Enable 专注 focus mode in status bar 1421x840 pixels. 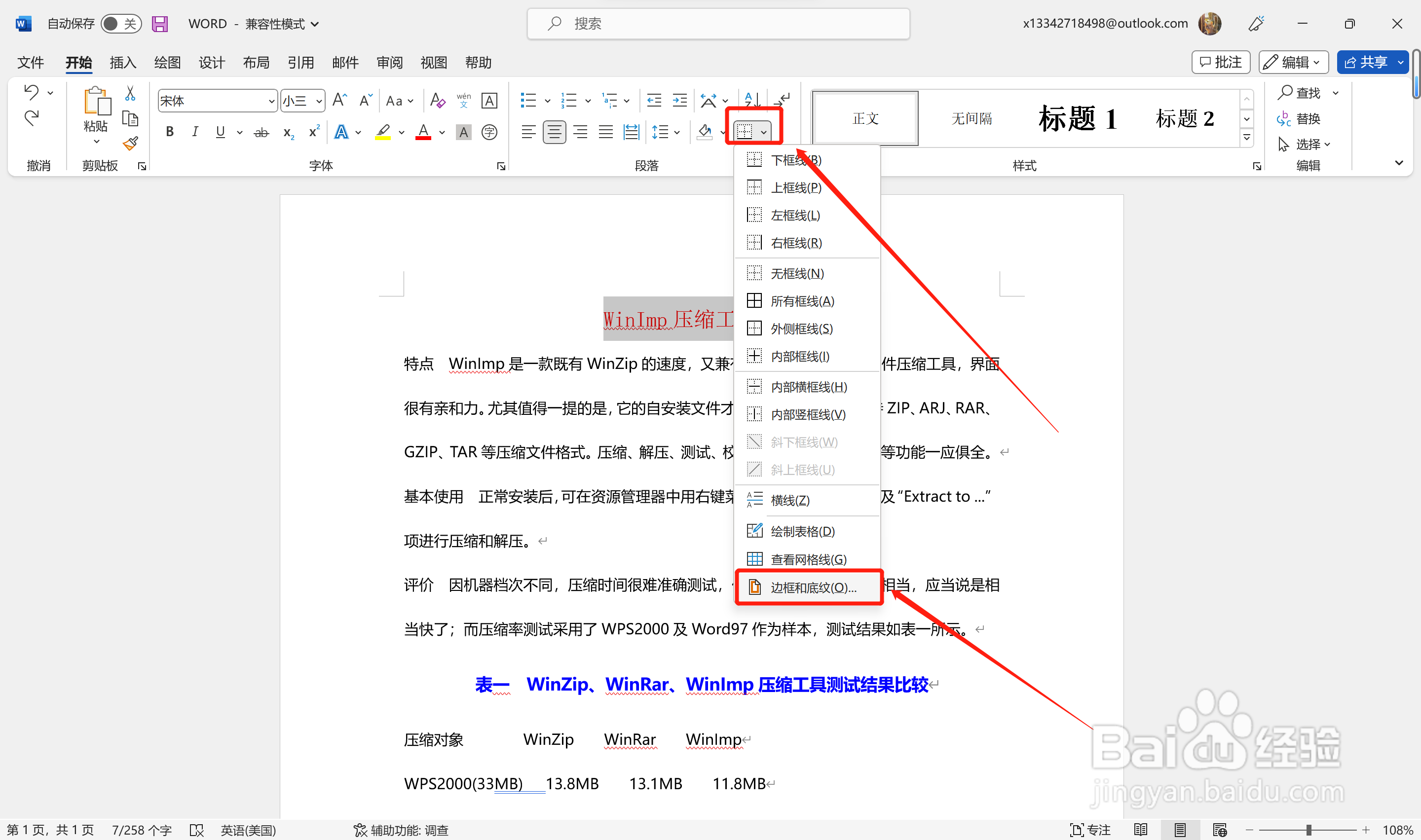tap(1090, 830)
